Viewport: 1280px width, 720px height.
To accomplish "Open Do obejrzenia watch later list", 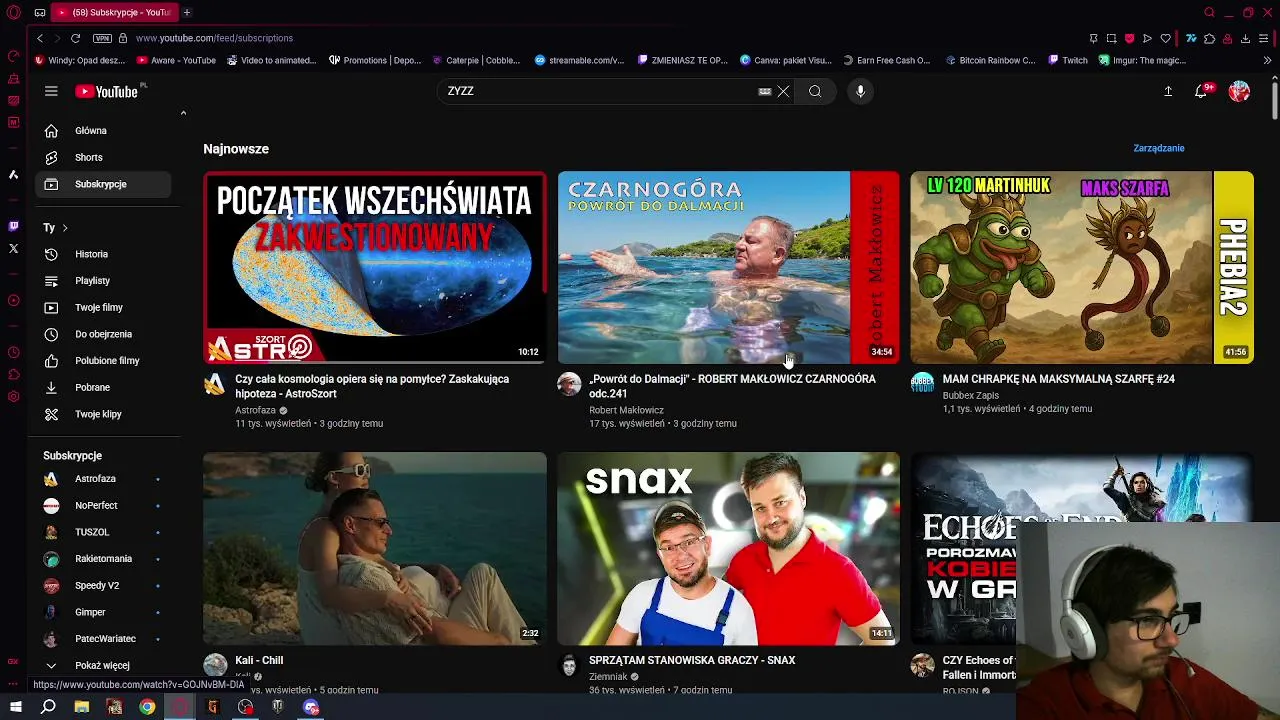I will coord(103,334).
